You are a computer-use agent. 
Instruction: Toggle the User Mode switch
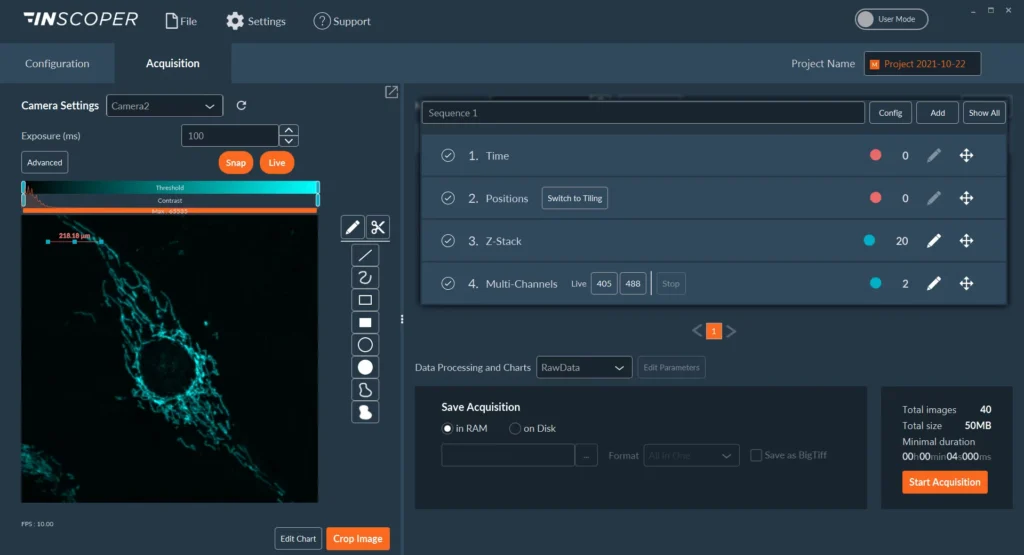click(891, 19)
